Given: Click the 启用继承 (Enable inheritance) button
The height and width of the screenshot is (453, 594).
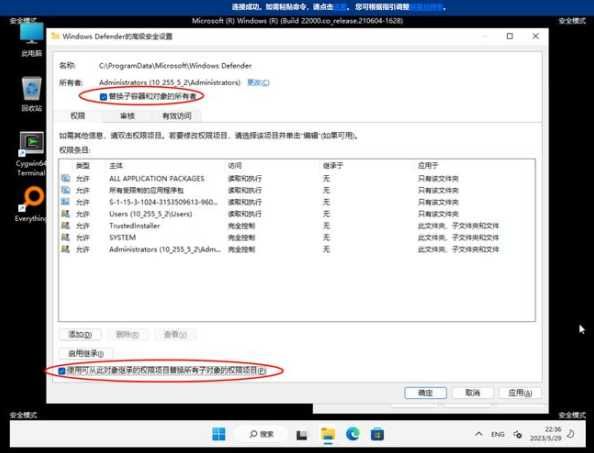Looking at the screenshot, I should pos(86,353).
